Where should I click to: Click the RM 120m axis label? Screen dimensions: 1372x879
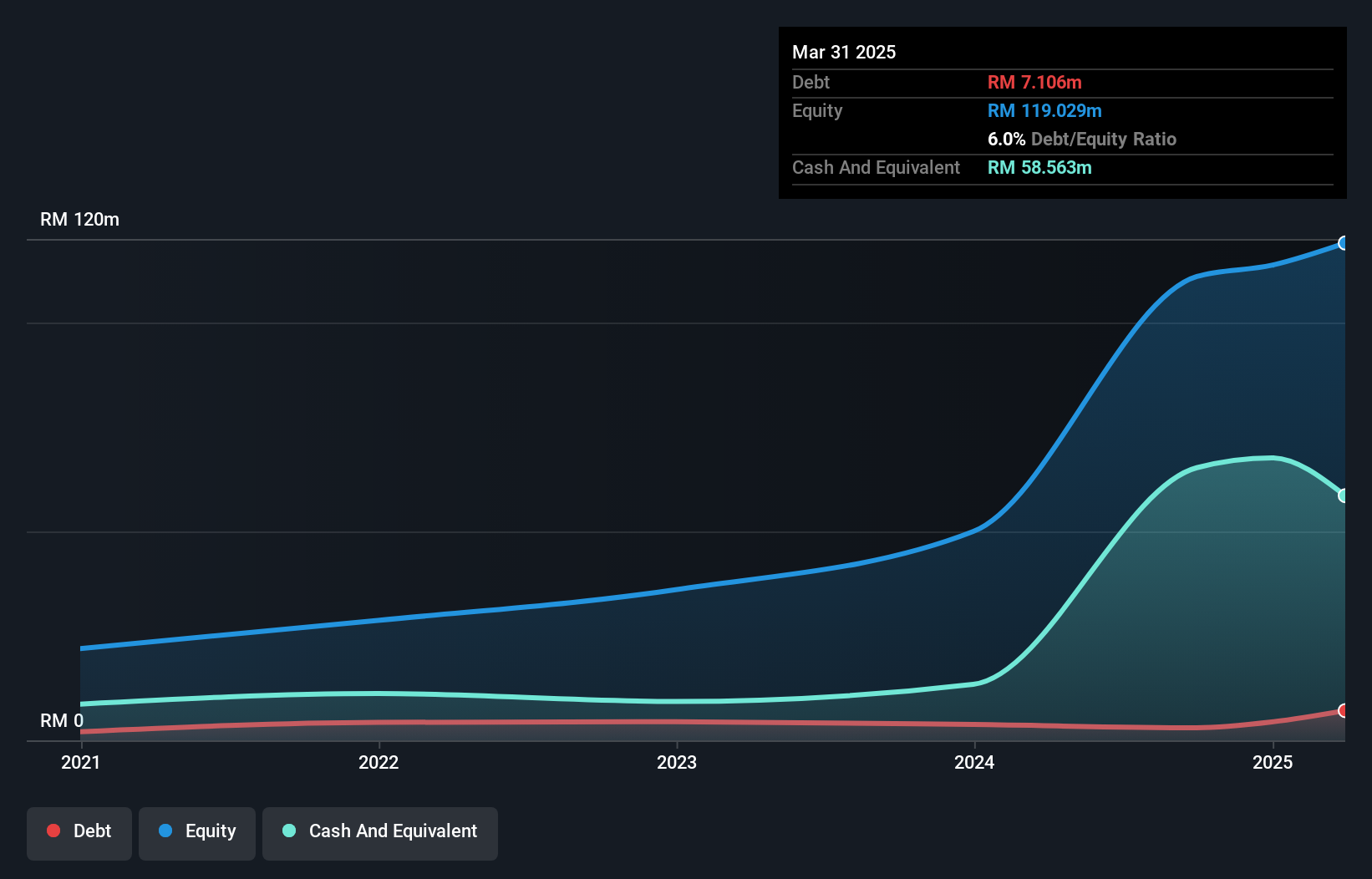tap(79, 219)
